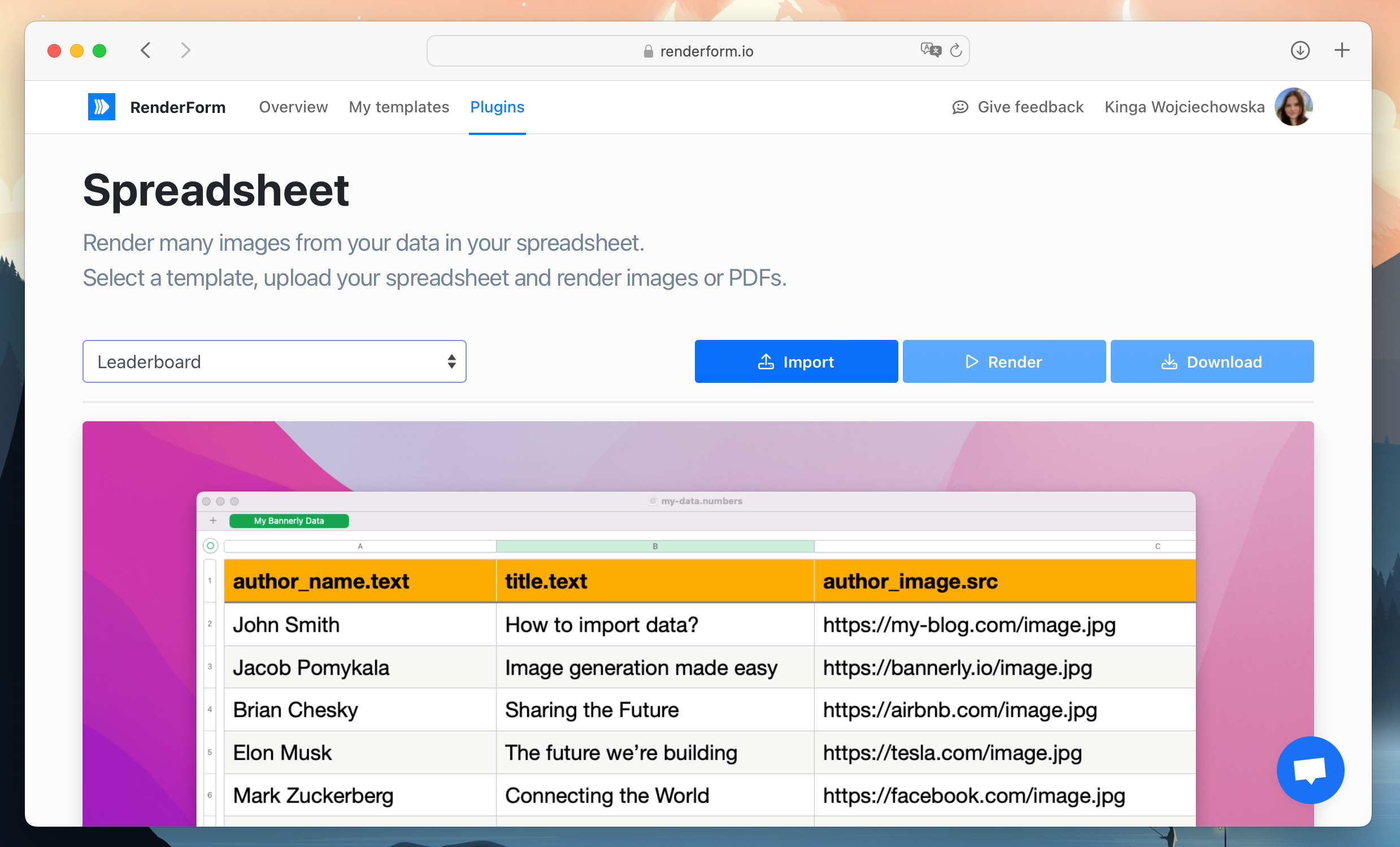Click the my-data.numbers file title
This screenshot has width=1400, height=847.
click(701, 501)
